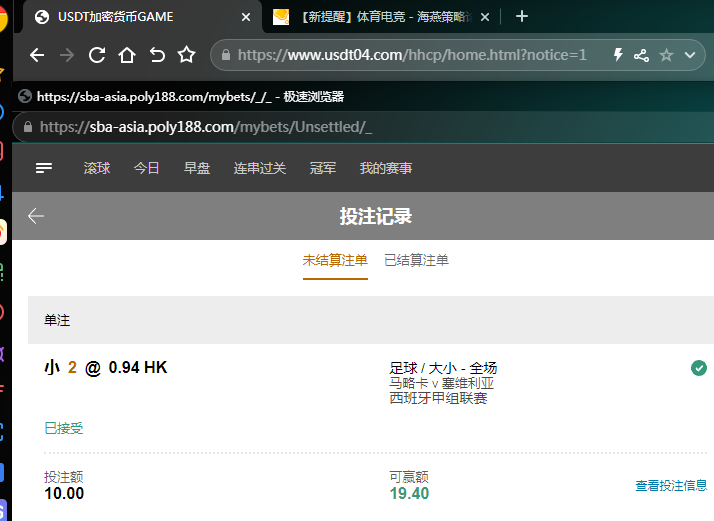Click the browser reload icon
This screenshot has height=521, width=714.
pyautogui.click(x=97, y=55)
